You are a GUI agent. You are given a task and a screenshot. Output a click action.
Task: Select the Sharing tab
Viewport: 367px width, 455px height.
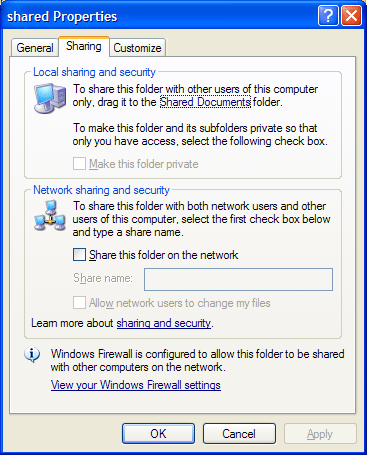[x=84, y=46]
